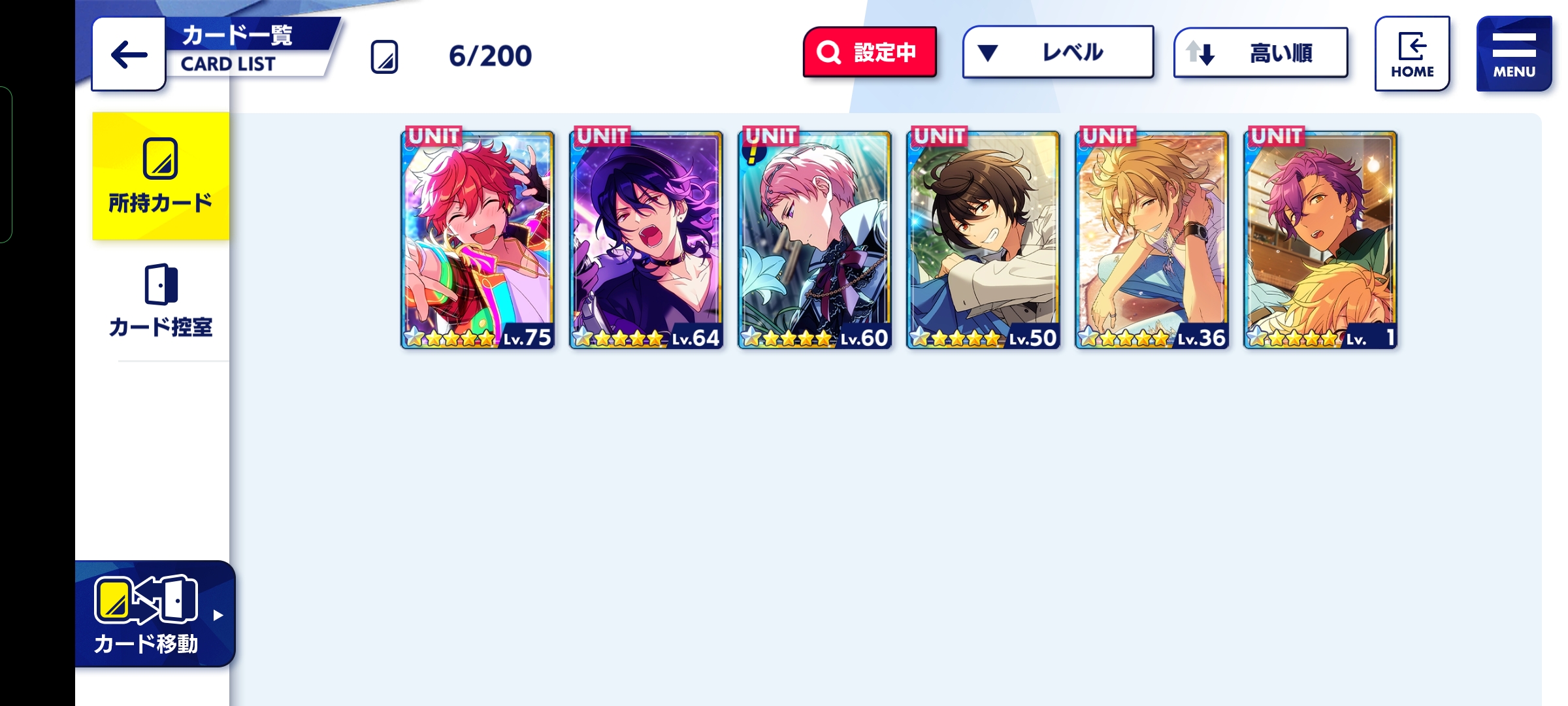Expand the small arrow on カード移動 panel
Screen dimensions: 1568x706
click(218, 615)
